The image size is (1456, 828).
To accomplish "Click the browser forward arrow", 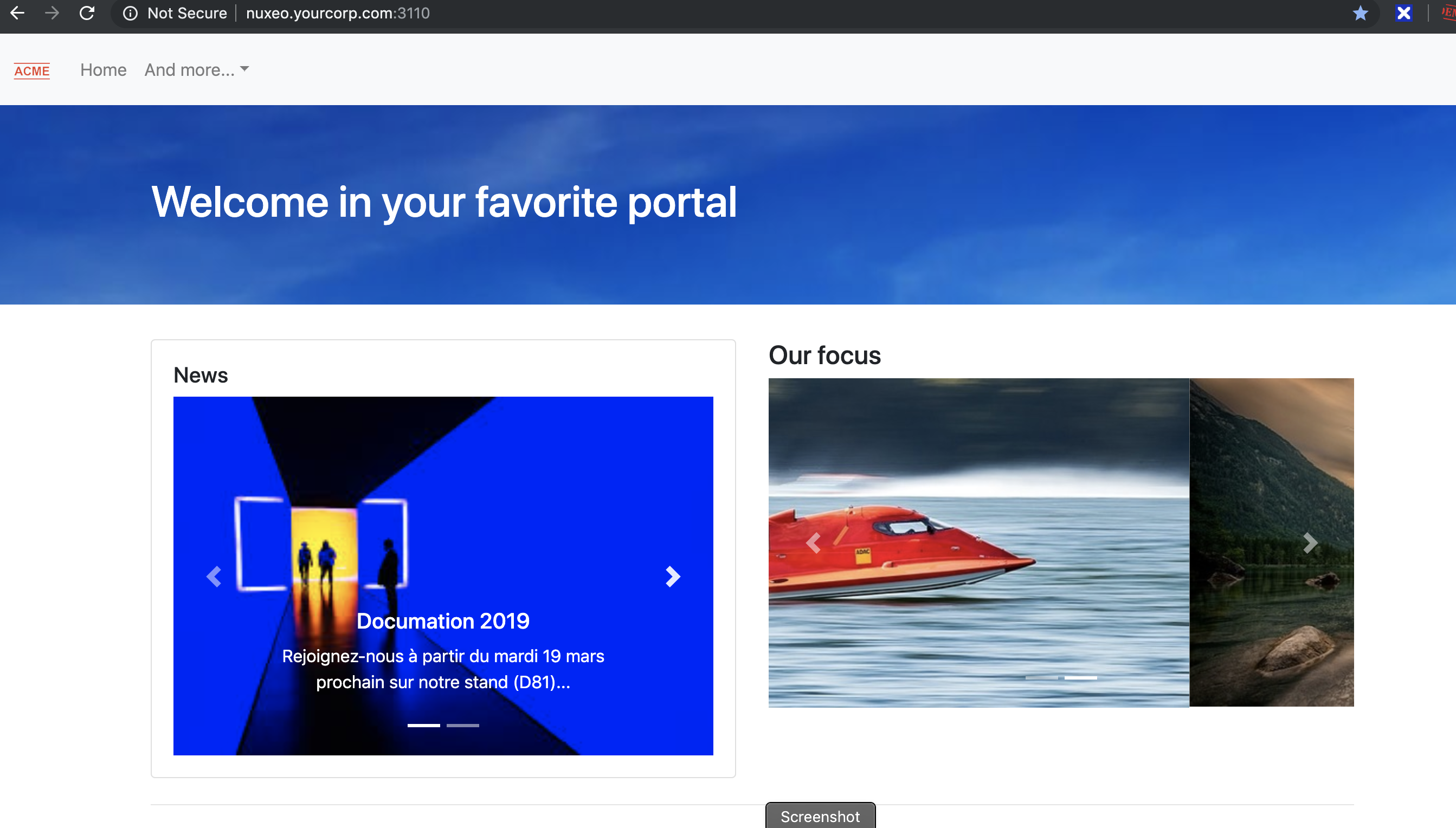I will [x=51, y=13].
